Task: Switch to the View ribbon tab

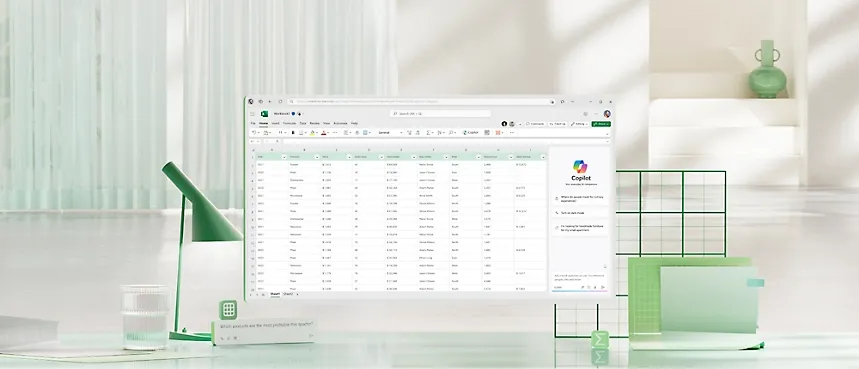Action: coord(327,123)
